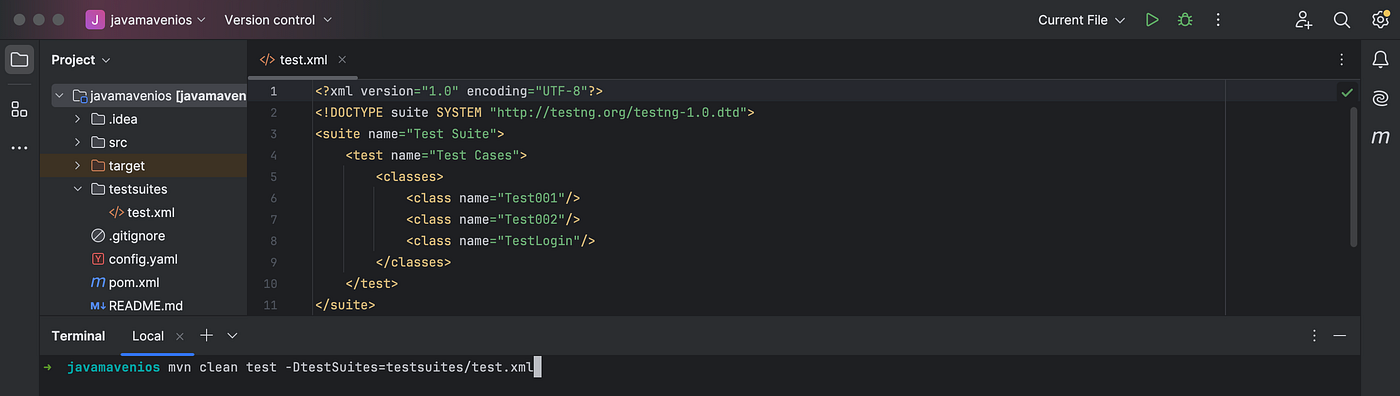Open the Maven tool window icon

coord(1380,137)
